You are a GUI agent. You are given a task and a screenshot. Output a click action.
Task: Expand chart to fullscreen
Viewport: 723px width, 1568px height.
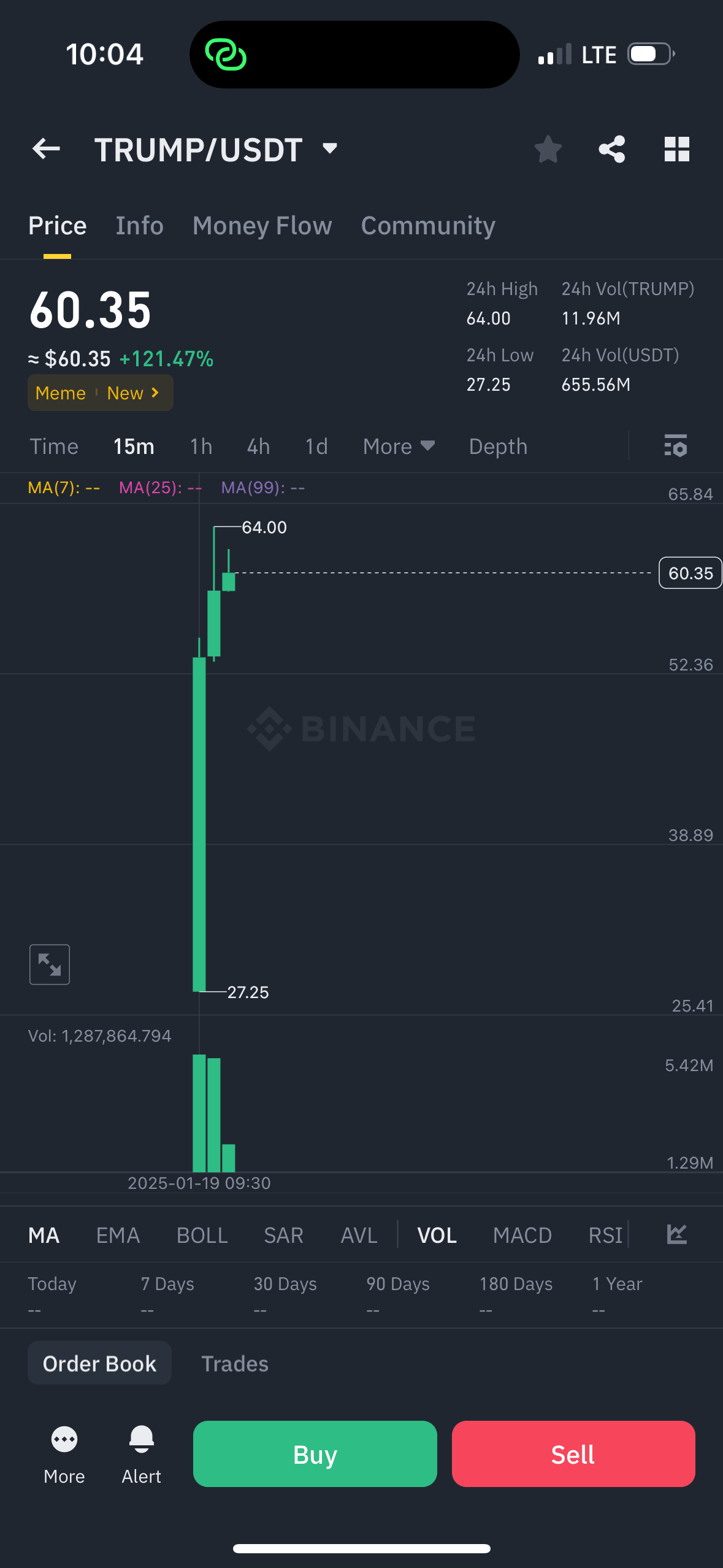(x=50, y=964)
